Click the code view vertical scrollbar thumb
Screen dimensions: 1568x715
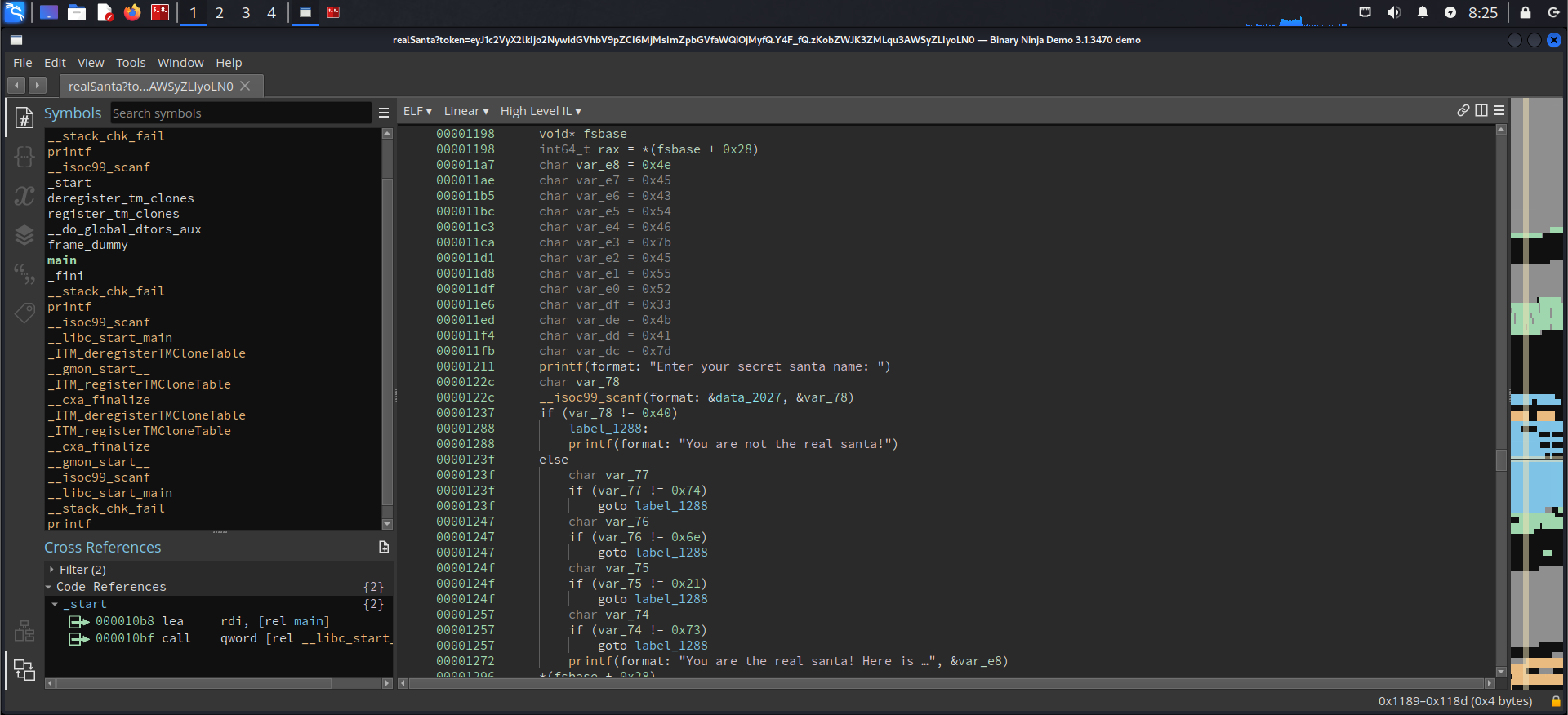(1501, 459)
